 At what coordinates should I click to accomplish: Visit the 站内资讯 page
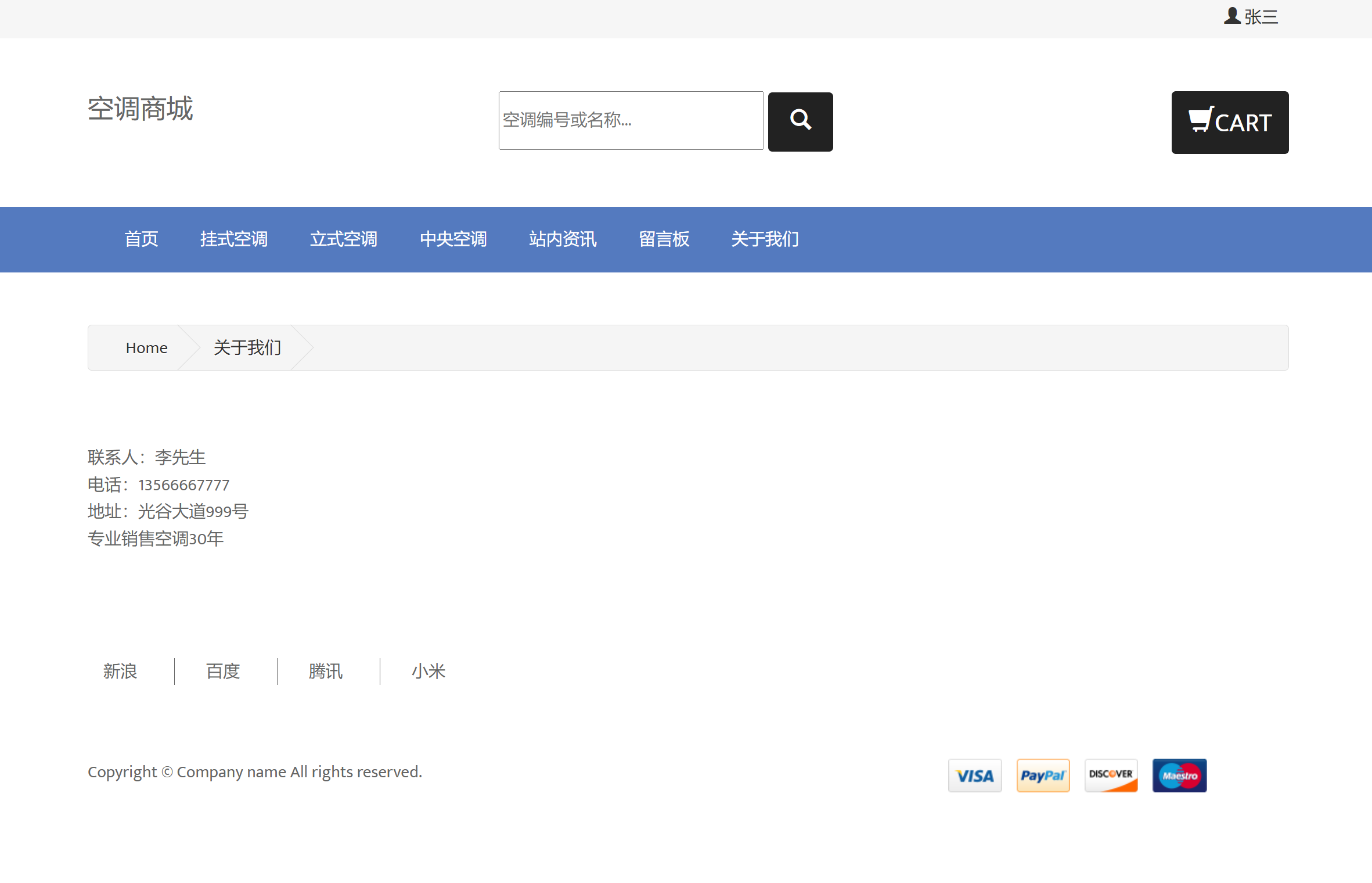563,239
